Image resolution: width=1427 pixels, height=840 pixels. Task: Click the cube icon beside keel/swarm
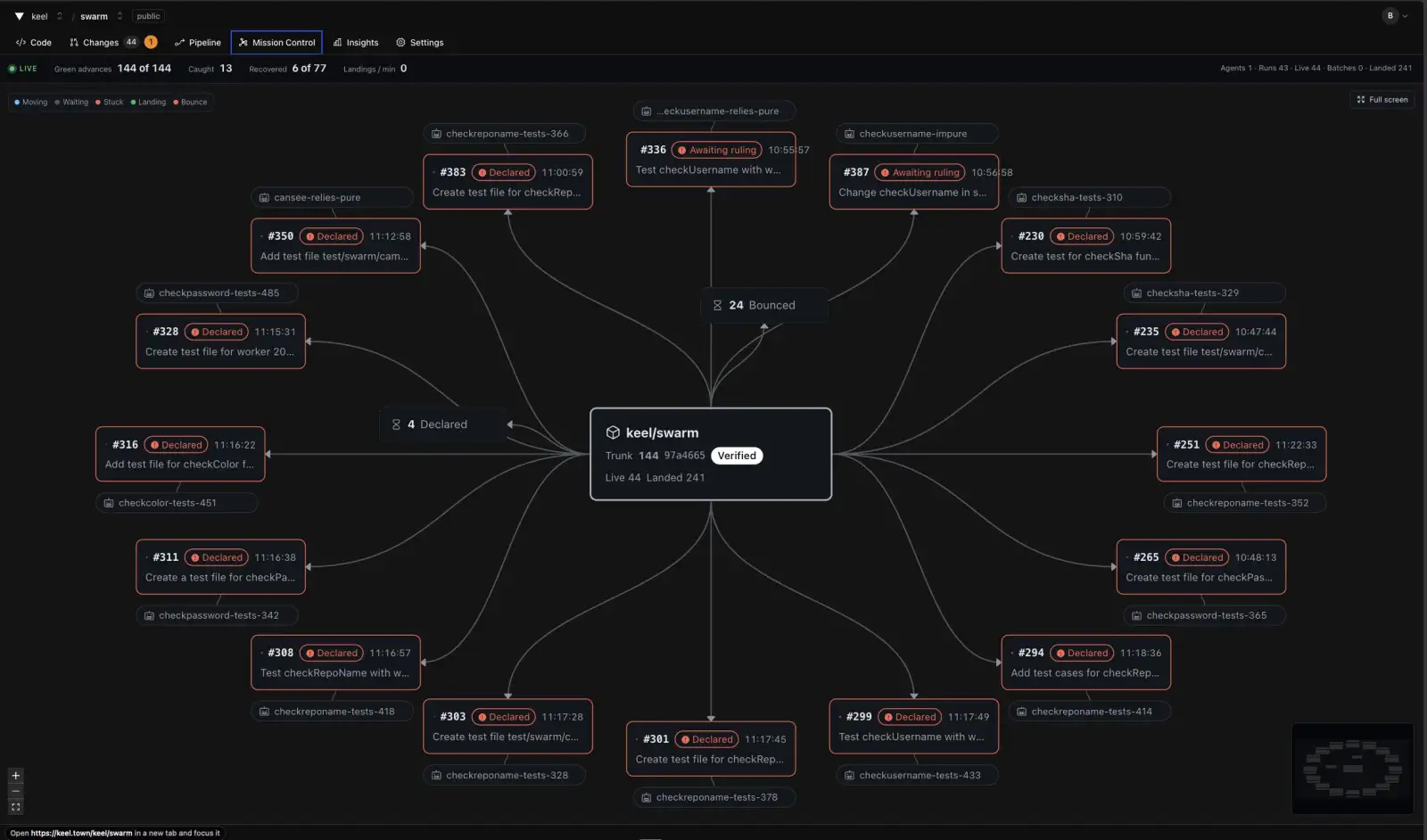coord(613,432)
